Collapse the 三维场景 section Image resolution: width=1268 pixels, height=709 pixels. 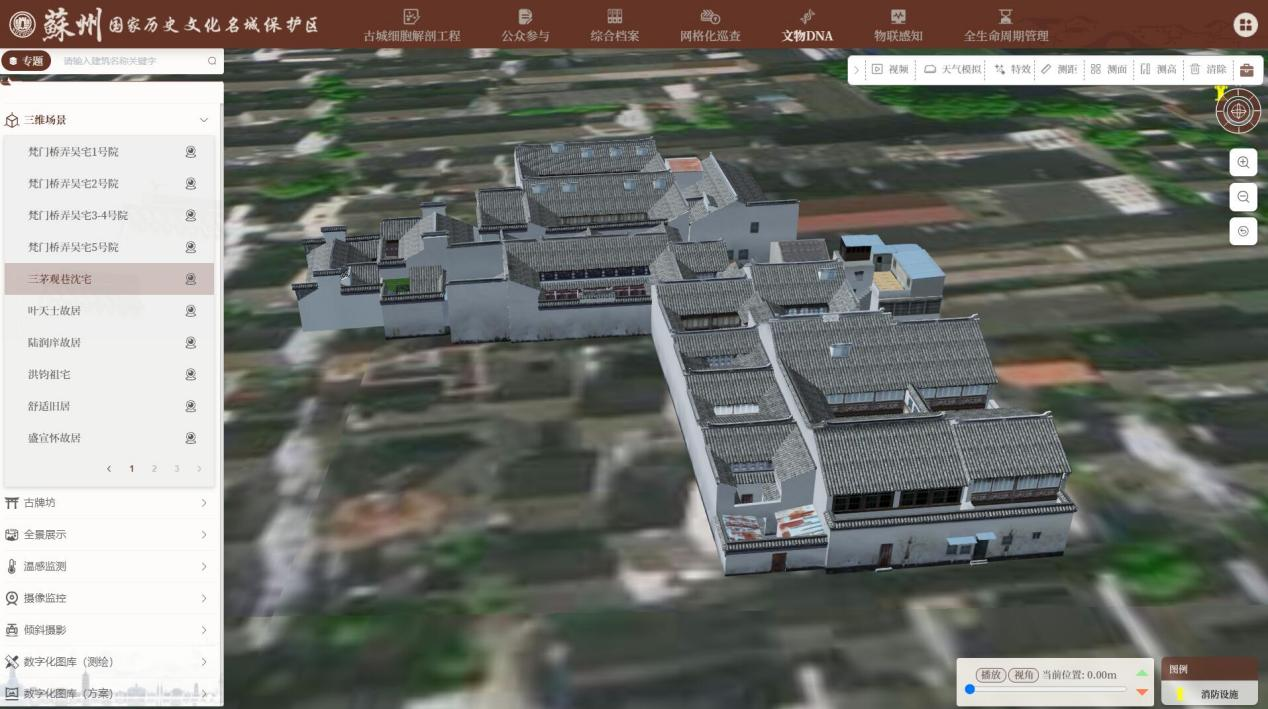(x=204, y=120)
